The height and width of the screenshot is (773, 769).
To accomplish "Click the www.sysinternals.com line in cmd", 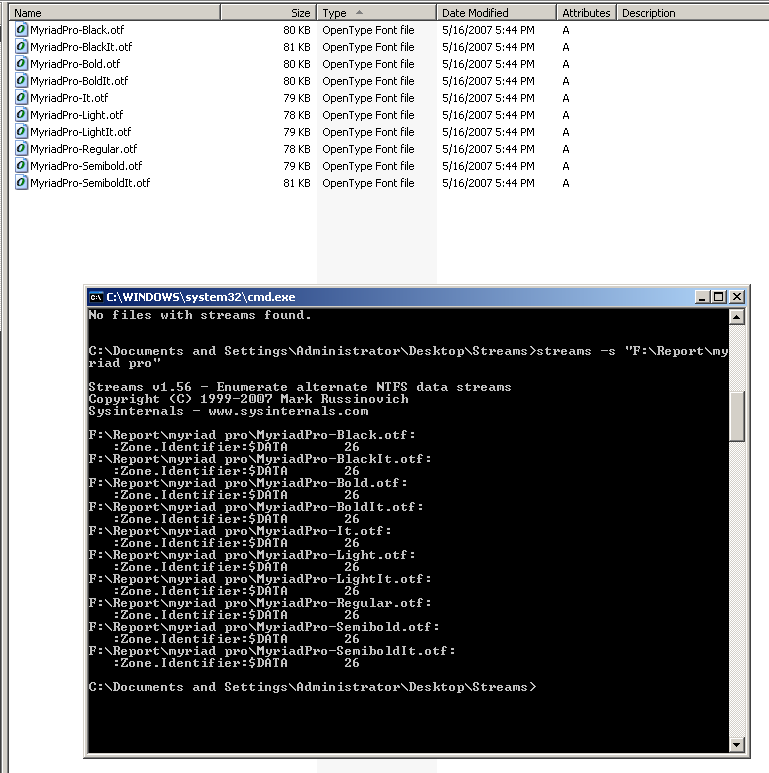I will click(228, 411).
